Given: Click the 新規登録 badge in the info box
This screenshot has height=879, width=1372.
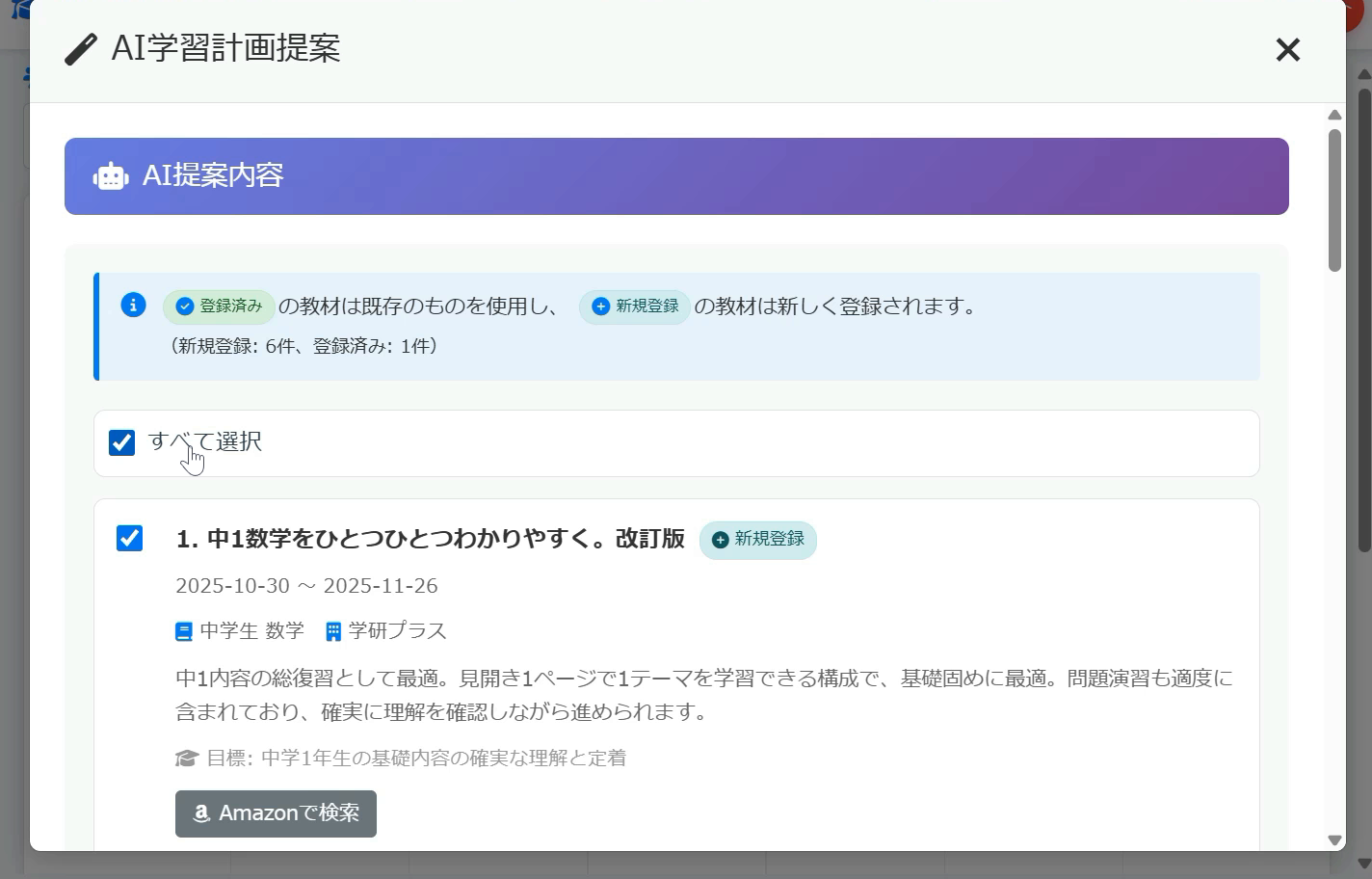Looking at the screenshot, I should tap(635, 306).
